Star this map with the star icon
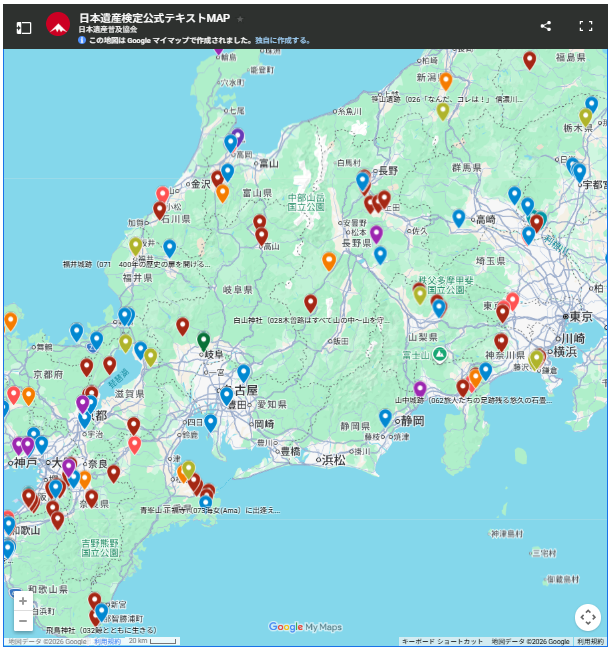The image size is (611, 651). coord(240,19)
